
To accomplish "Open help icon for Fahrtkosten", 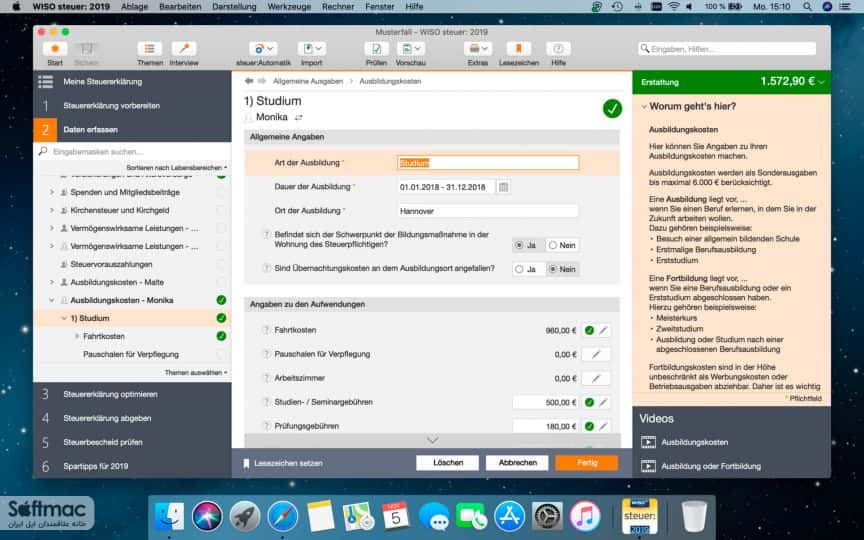I will point(266,330).
